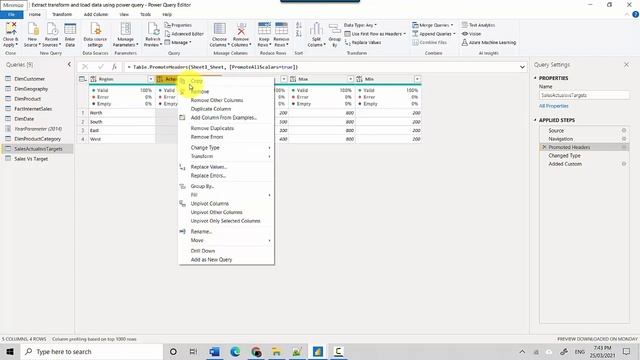
Task: Open Advanced Editor
Action: click(184, 34)
